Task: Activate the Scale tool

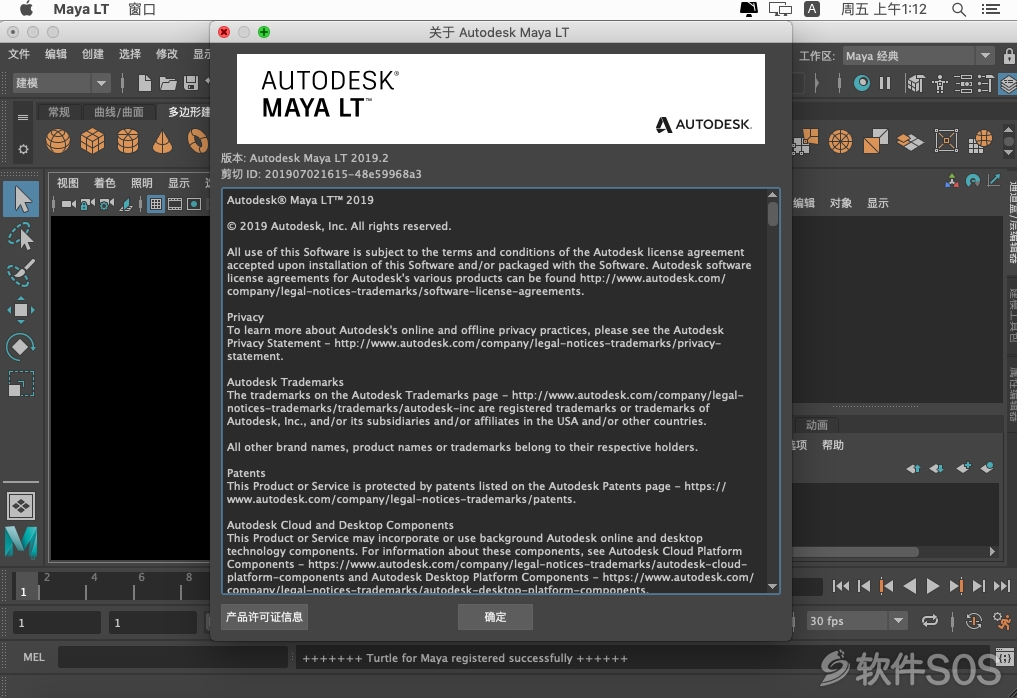Action: coord(21,383)
